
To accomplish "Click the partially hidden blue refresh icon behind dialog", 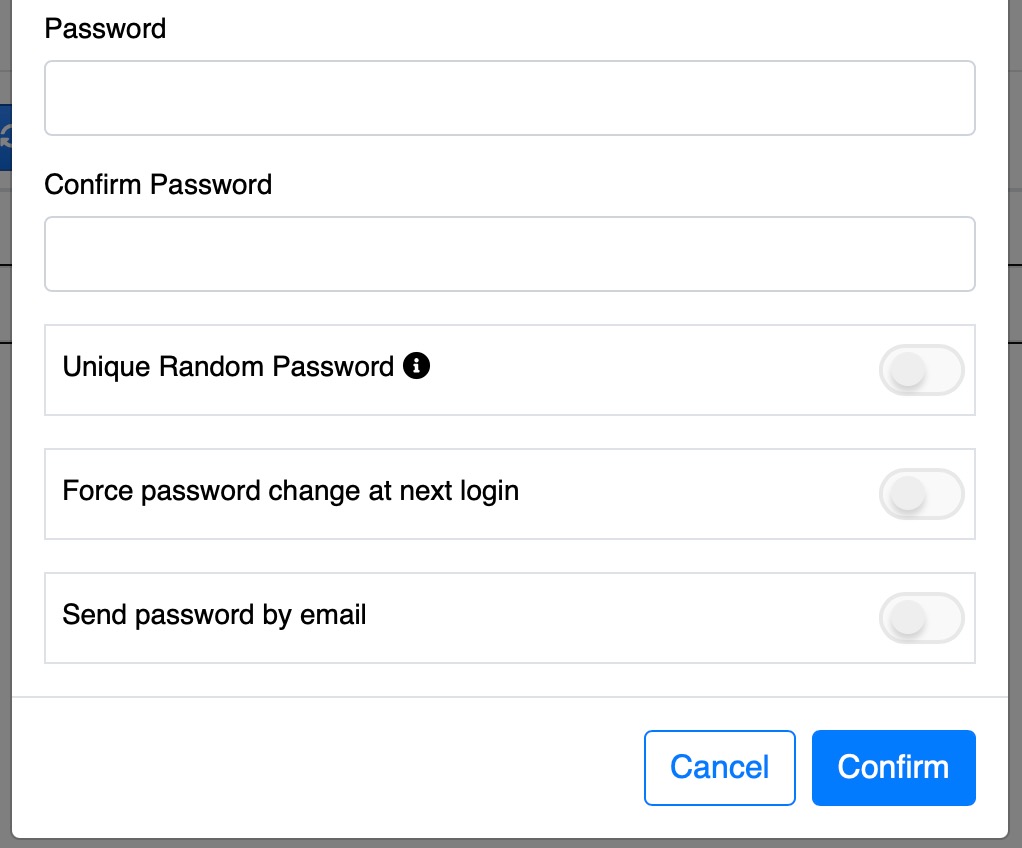I will coord(6,138).
